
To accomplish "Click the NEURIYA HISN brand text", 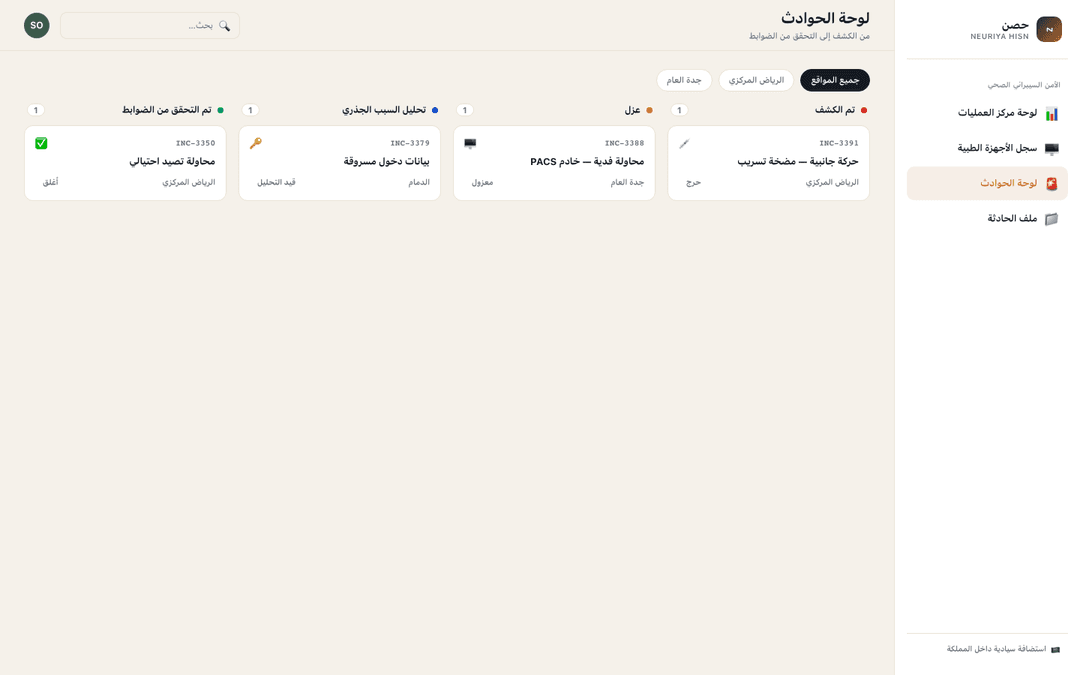I will click(x=999, y=37).
